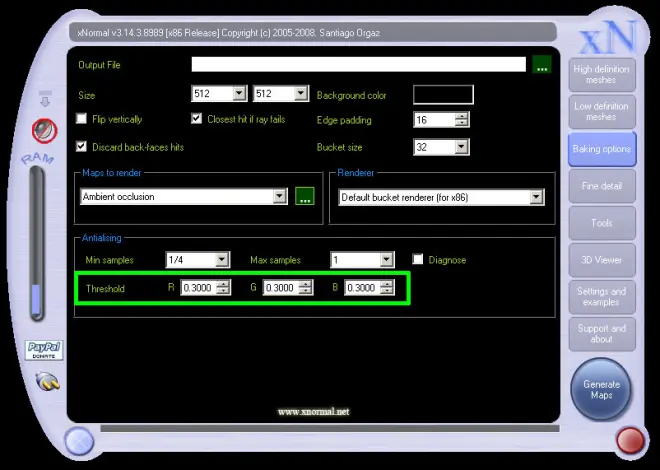Click the Output File browse button
Screen dimensions: 660x470
542,65
